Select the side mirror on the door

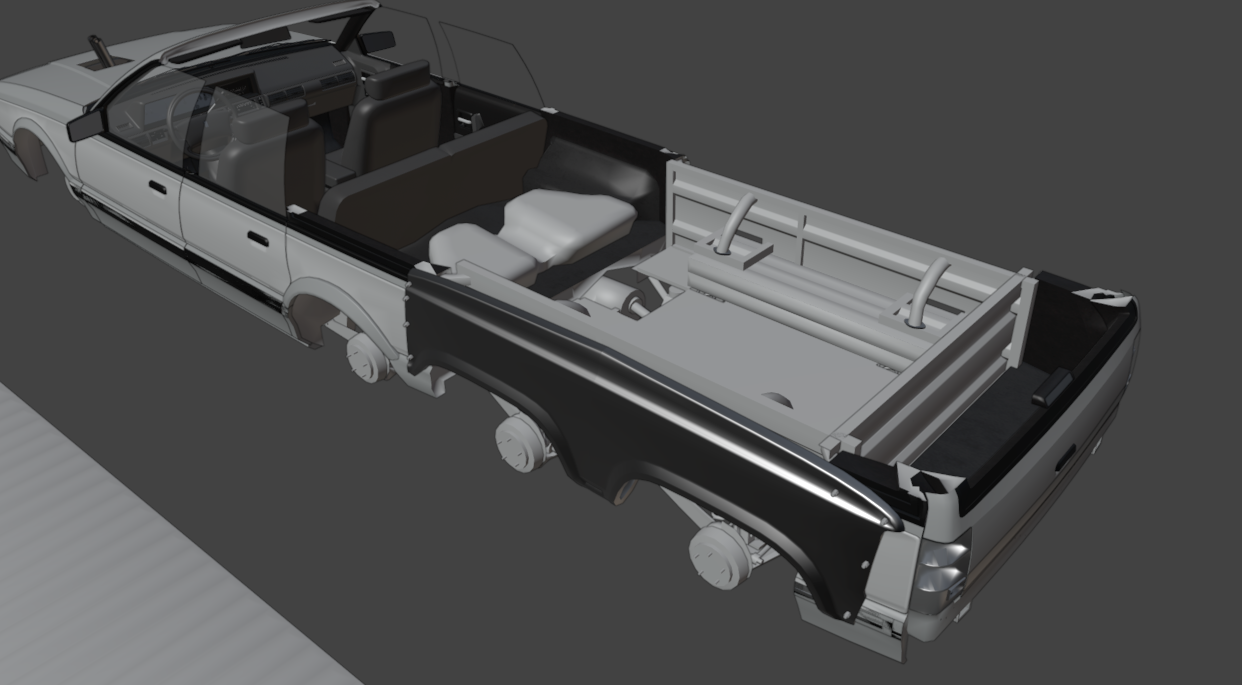click(86, 125)
